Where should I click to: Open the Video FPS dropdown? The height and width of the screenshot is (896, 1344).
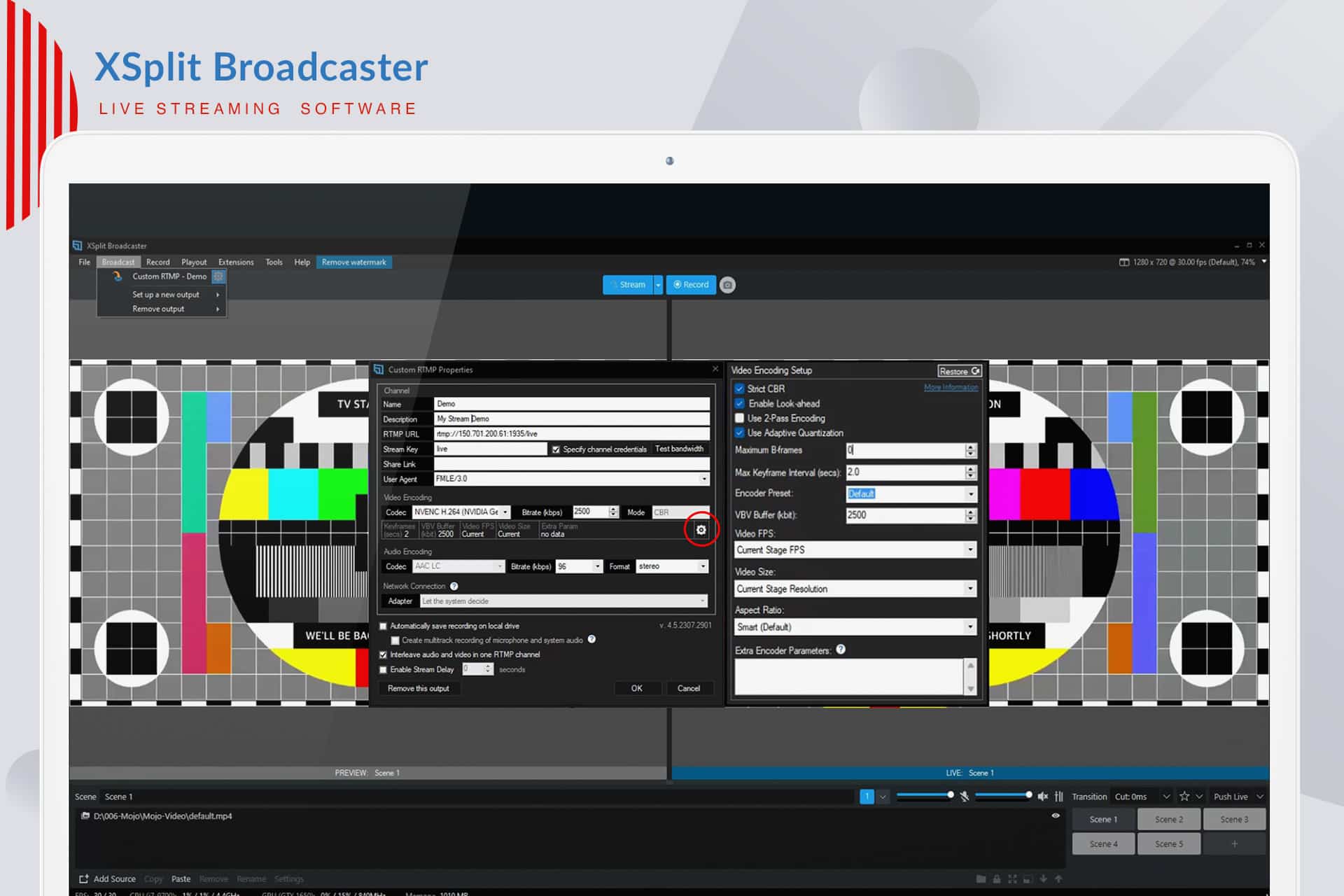click(855, 550)
